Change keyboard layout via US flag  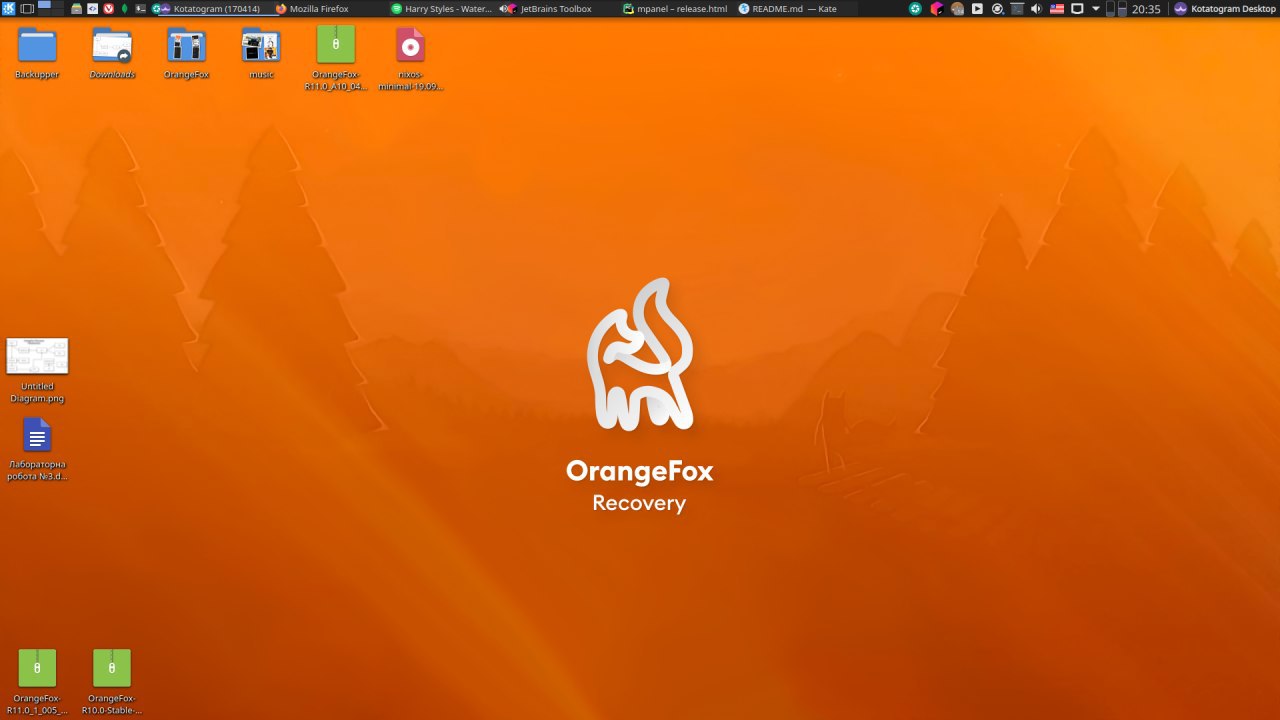1057,9
